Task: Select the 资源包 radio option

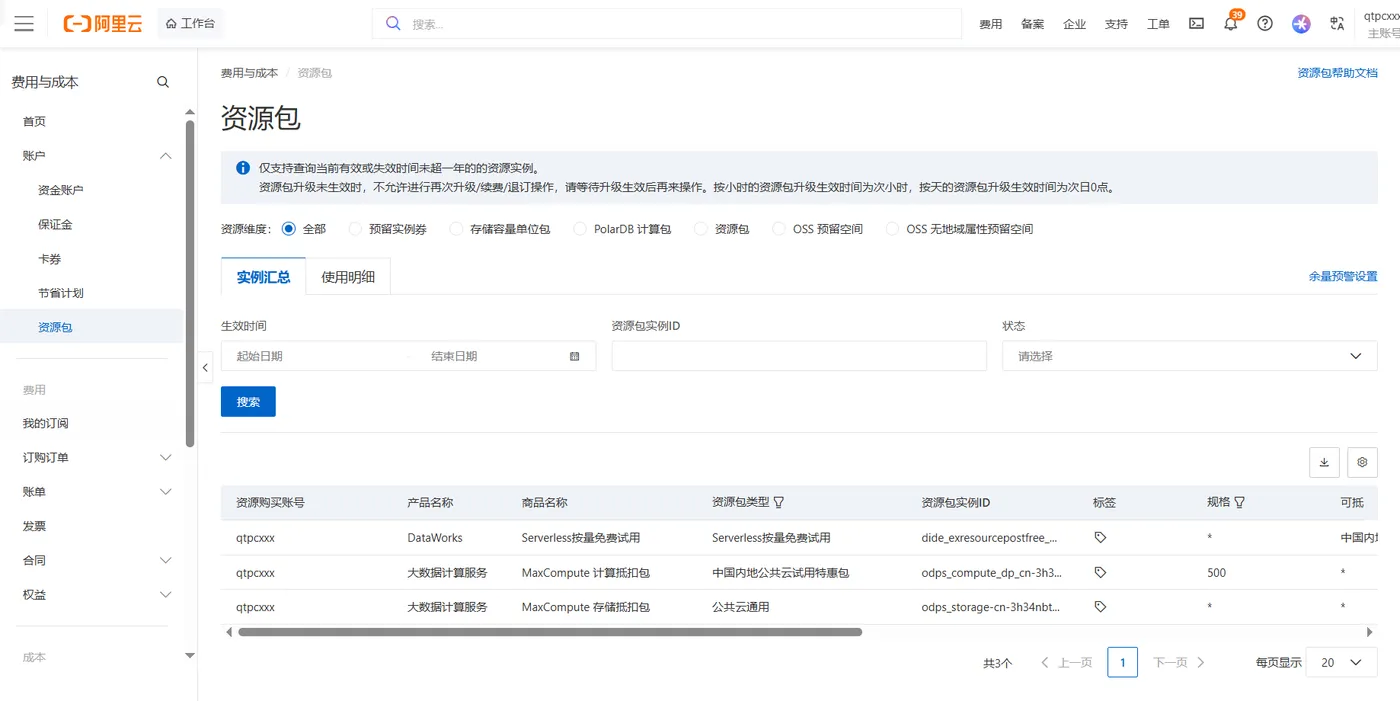Action: coord(701,229)
